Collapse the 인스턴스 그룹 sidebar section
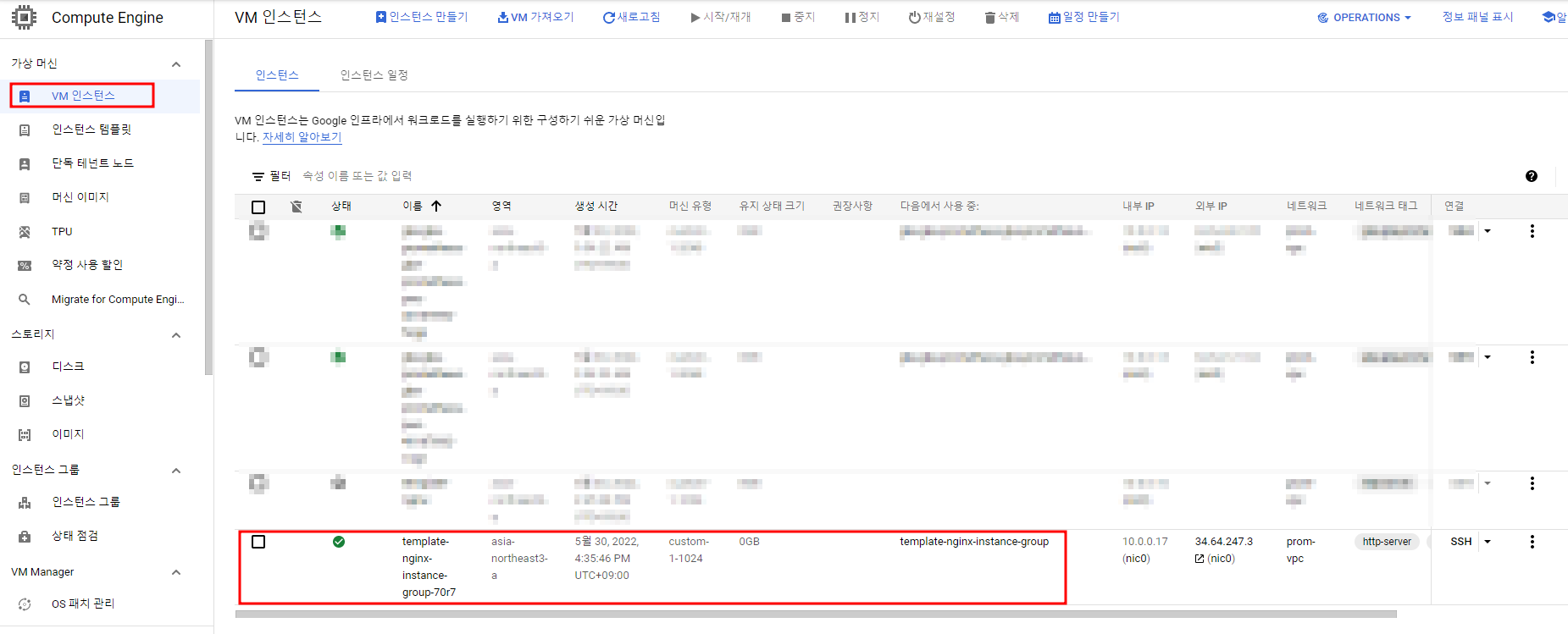Image resolution: width=1568 pixels, height=634 pixels. (176, 471)
